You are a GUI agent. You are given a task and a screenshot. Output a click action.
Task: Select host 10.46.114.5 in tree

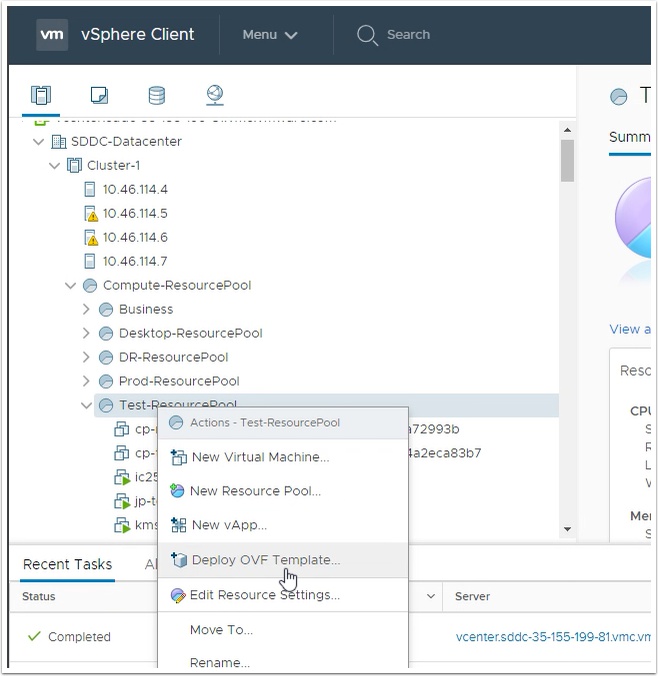coord(135,213)
